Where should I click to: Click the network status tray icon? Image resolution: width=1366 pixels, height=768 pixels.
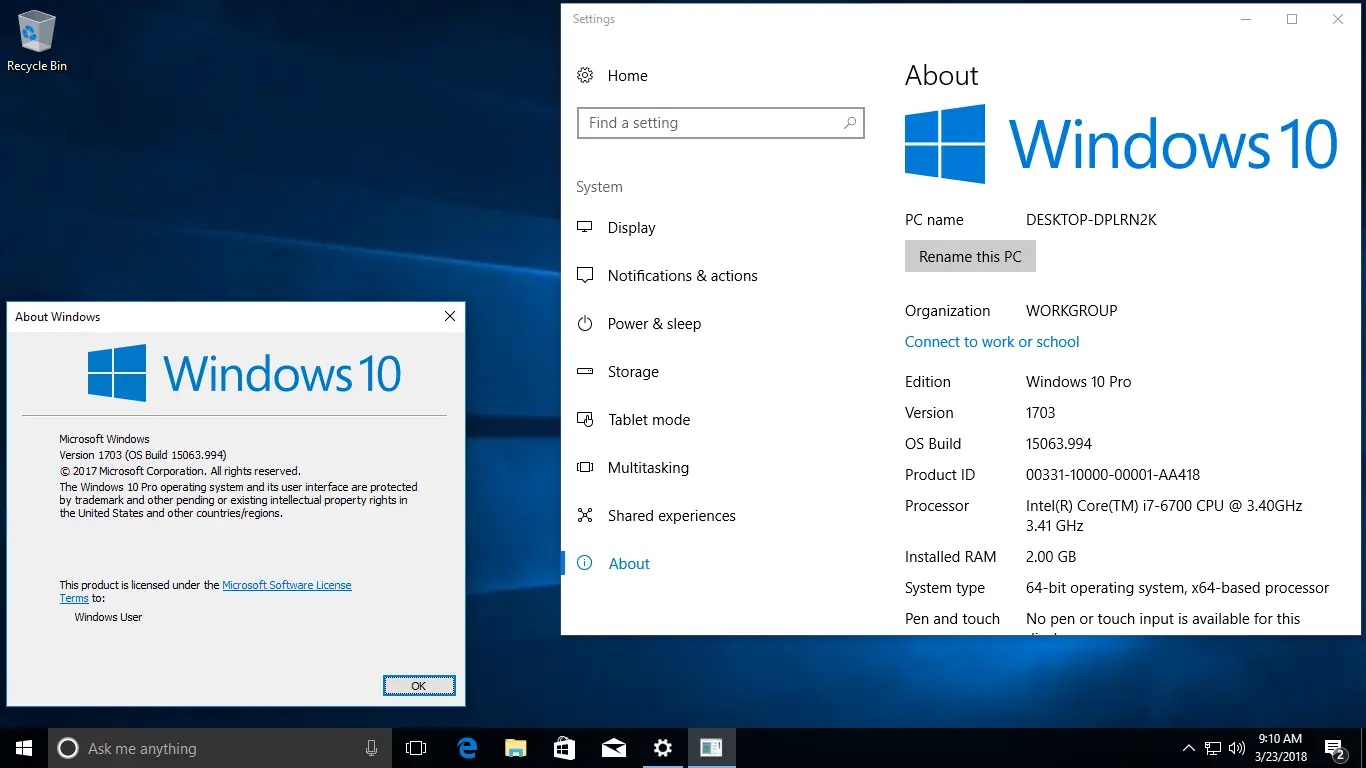pos(1212,748)
